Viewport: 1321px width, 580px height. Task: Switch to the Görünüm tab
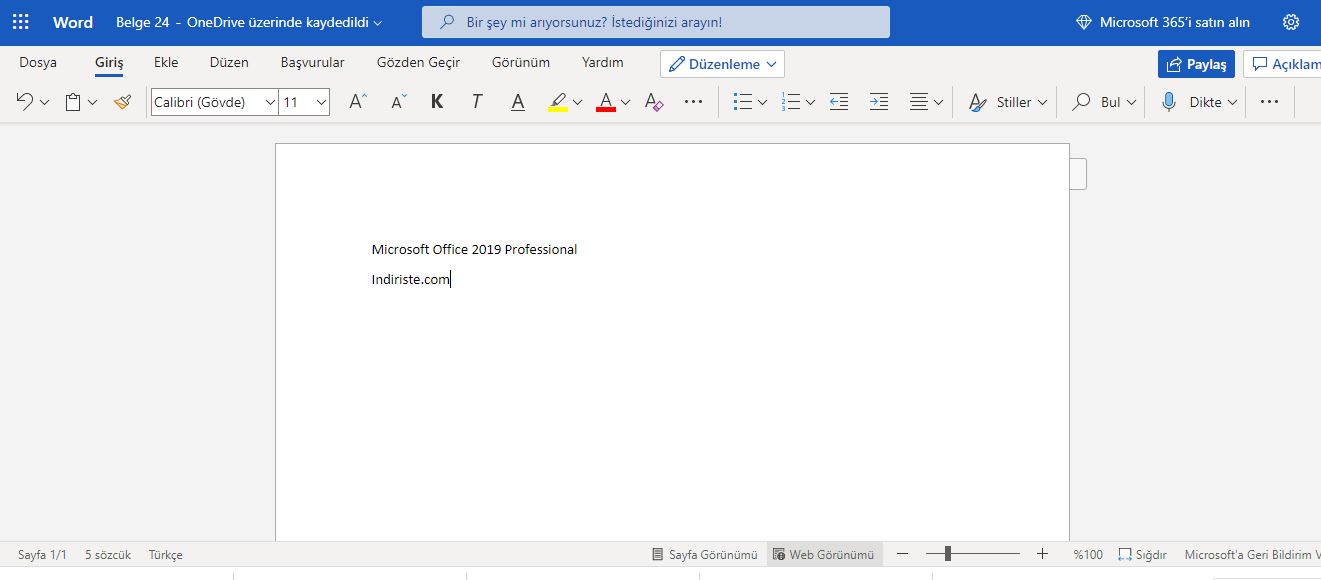(521, 62)
